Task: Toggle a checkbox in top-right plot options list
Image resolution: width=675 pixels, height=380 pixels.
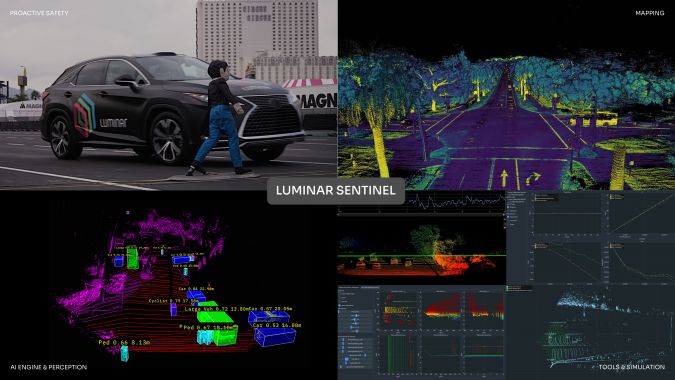Action: click(x=508, y=207)
